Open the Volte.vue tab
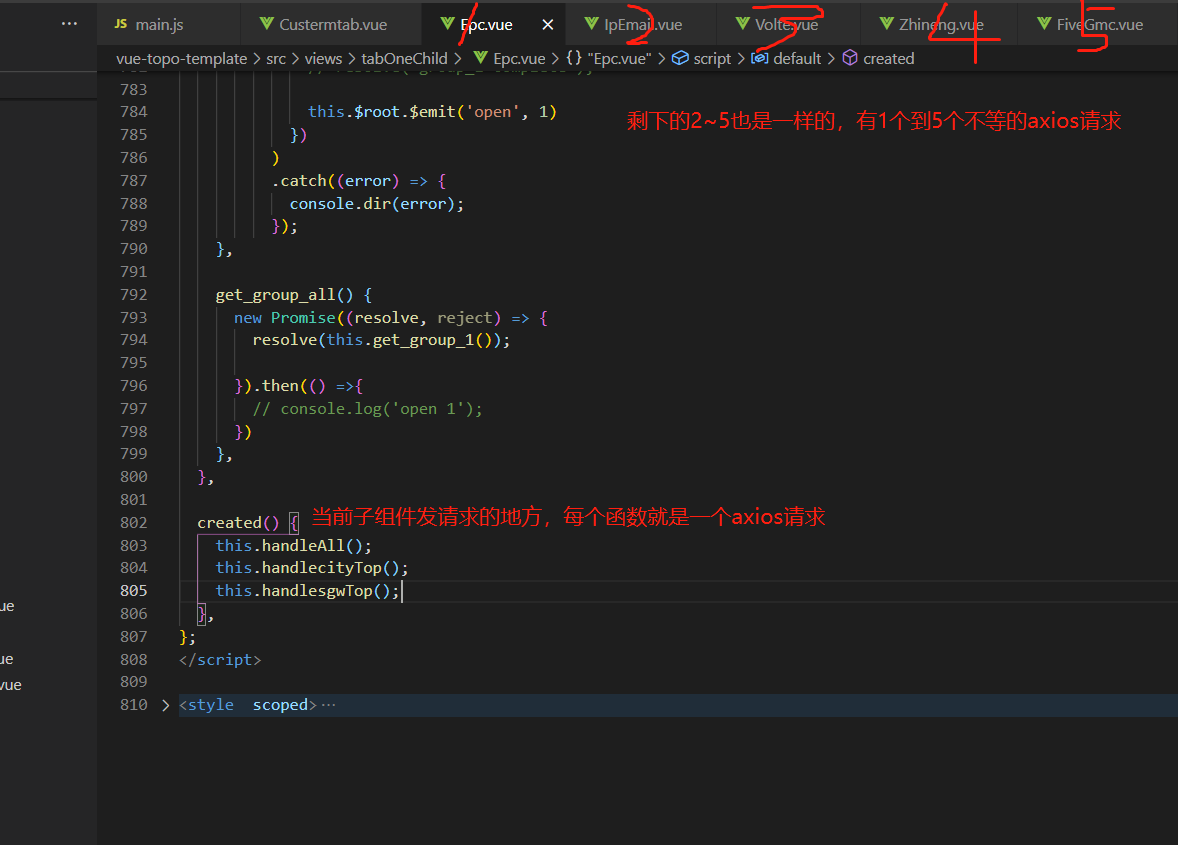1178x845 pixels. click(787, 24)
